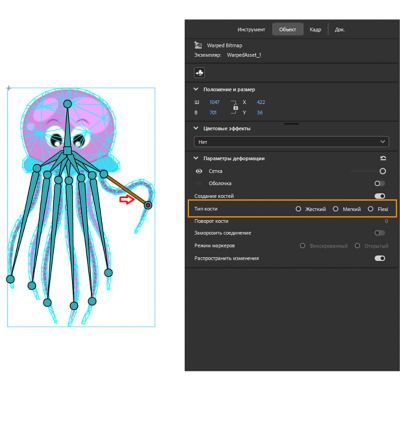Switch to the Инструмент tab
This screenshot has height=423, width=400.
tap(251, 29)
